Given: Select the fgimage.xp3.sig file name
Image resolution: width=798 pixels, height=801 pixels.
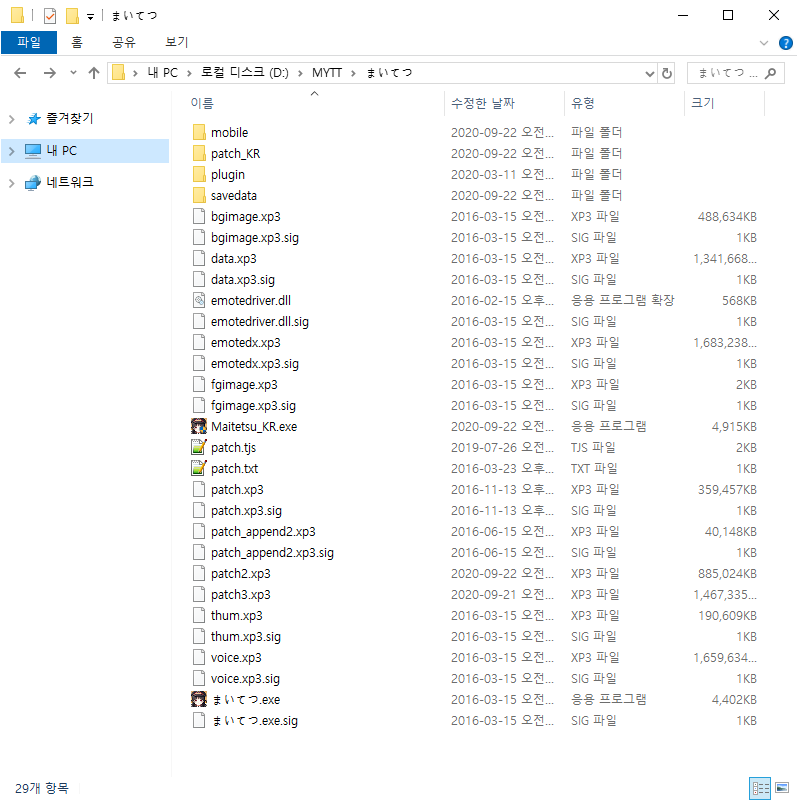Looking at the screenshot, I should 253,406.
